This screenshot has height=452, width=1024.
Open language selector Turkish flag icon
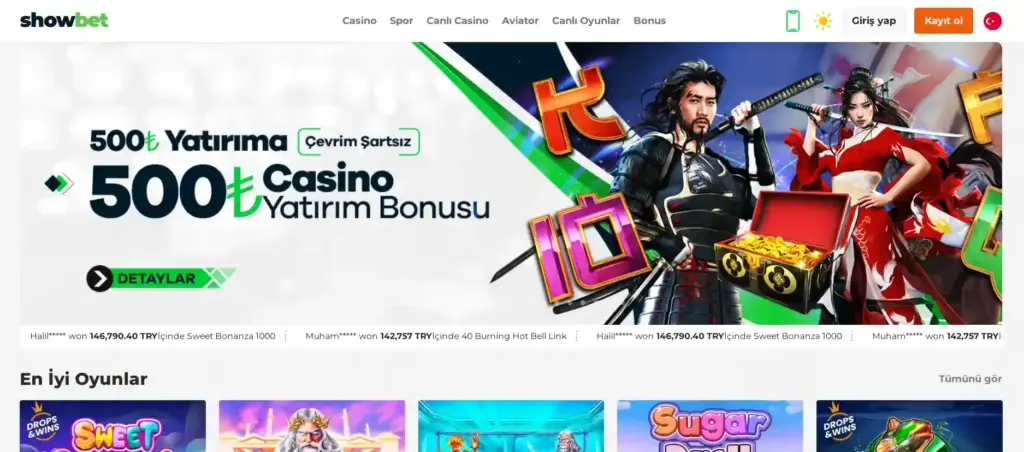pos(992,21)
